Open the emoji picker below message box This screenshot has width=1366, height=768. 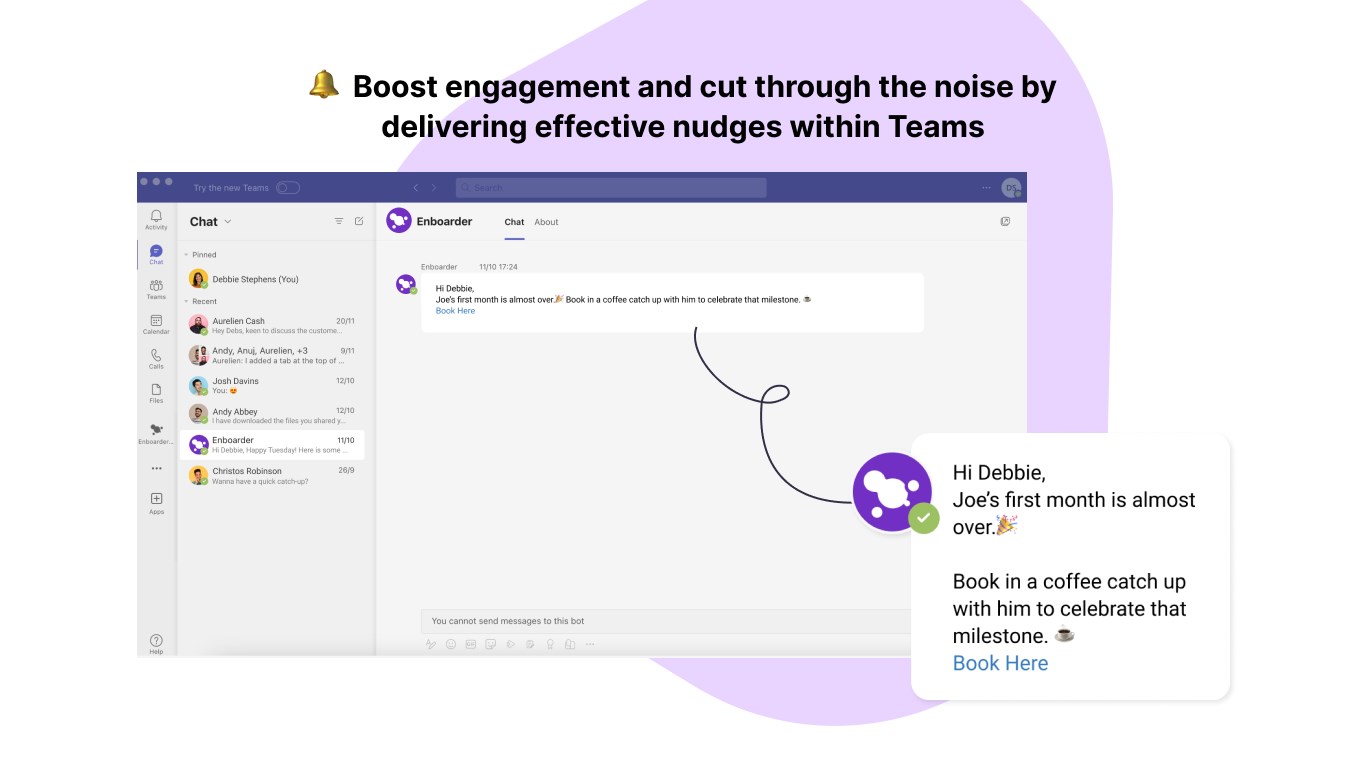click(x=451, y=644)
